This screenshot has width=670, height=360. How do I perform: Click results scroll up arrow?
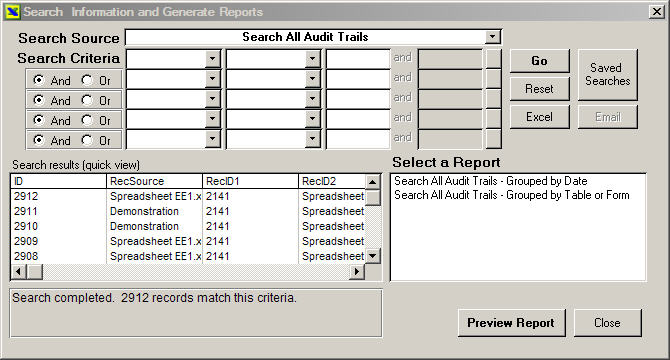tap(373, 181)
